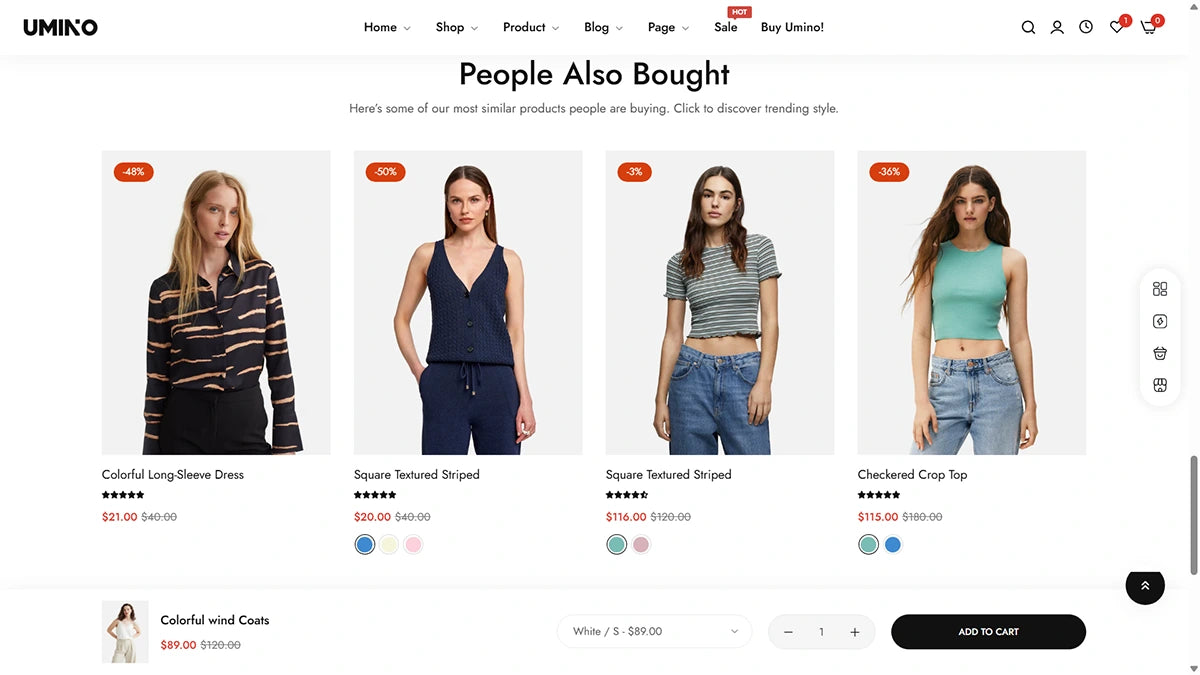
Task: Click the Sale menu with HOT badge
Action: click(726, 27)
